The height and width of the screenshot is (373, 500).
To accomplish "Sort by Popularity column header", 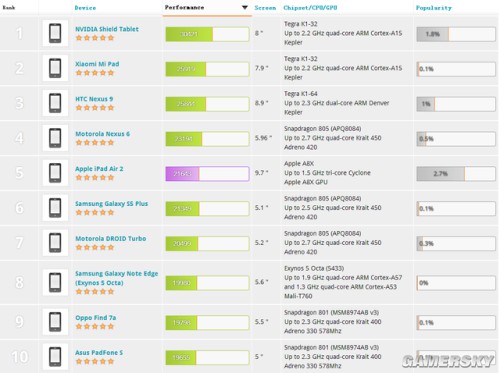I will (434, 8).
